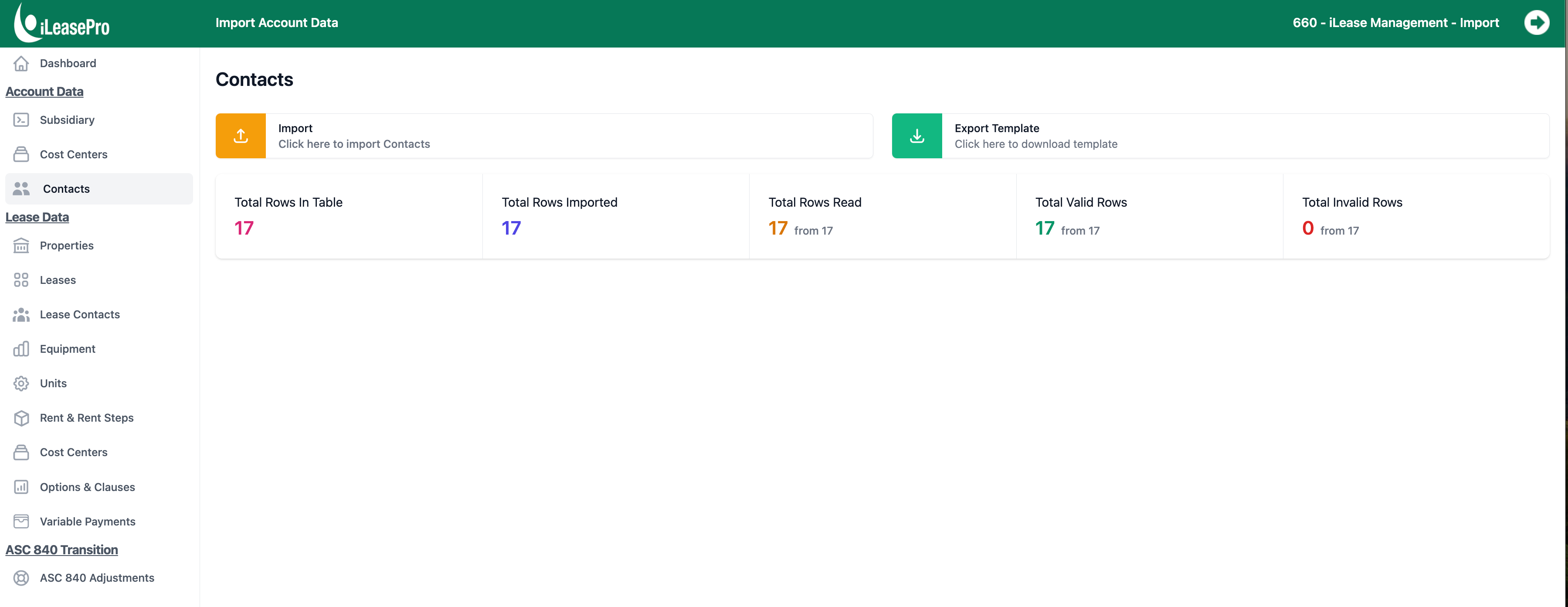Click the green arrow logout icon
This screenshot has height=607, width=1568.
(1536, 23)
